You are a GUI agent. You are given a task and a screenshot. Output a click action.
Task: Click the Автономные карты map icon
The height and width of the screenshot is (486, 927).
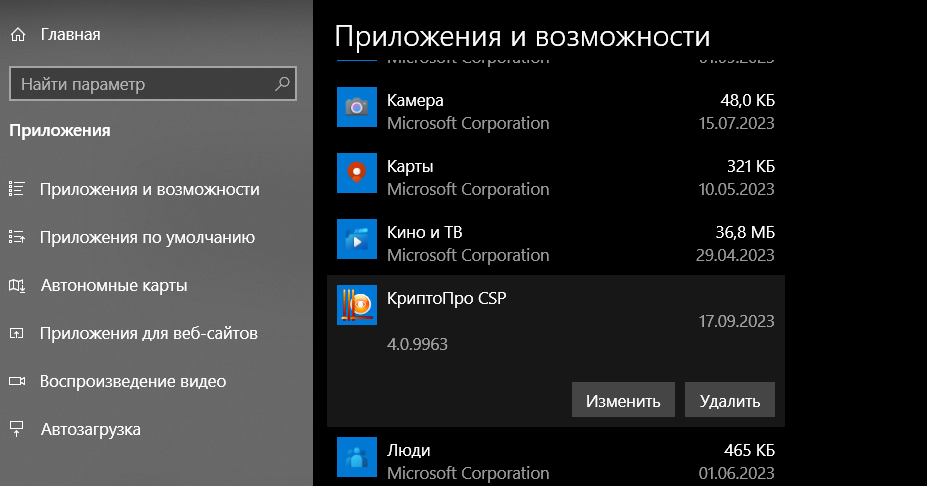pos(17,286)
